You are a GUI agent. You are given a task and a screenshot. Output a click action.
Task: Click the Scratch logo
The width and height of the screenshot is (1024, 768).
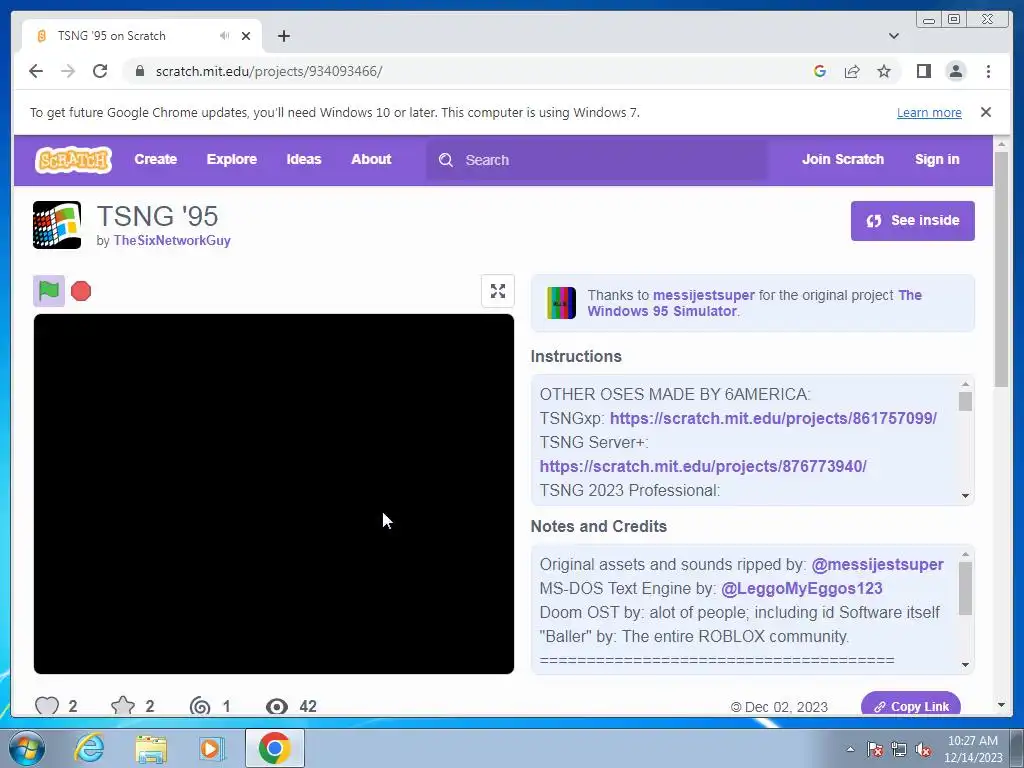point(73,159)
